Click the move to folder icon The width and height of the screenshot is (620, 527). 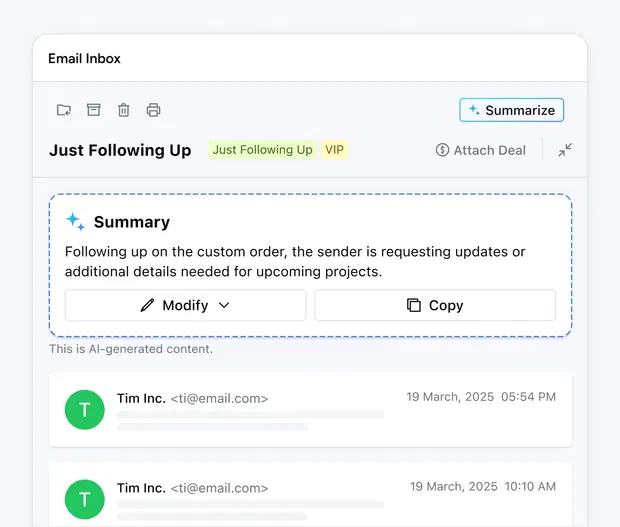click(64, 110)
